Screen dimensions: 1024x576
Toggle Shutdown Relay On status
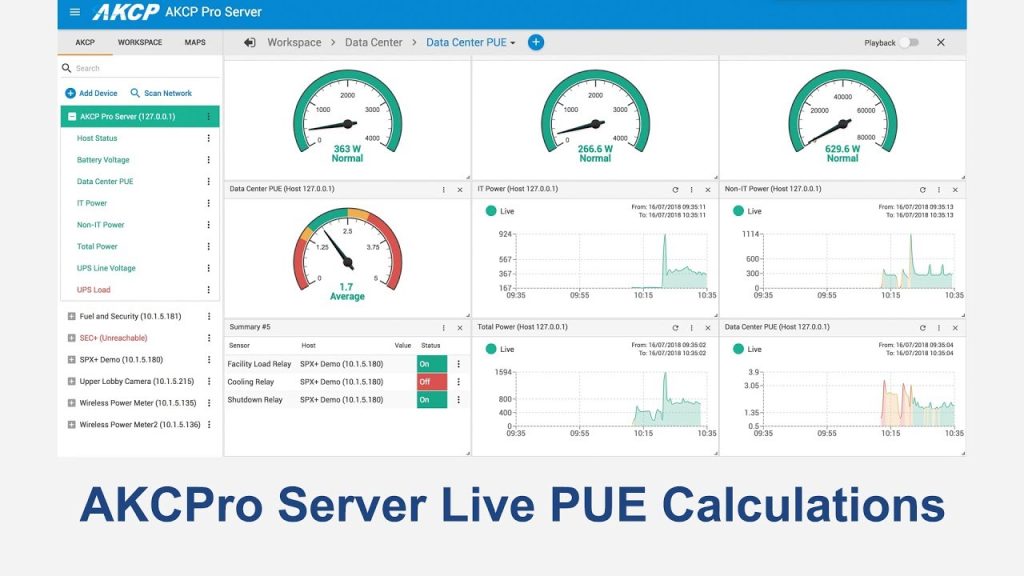(x=432, y=399)
